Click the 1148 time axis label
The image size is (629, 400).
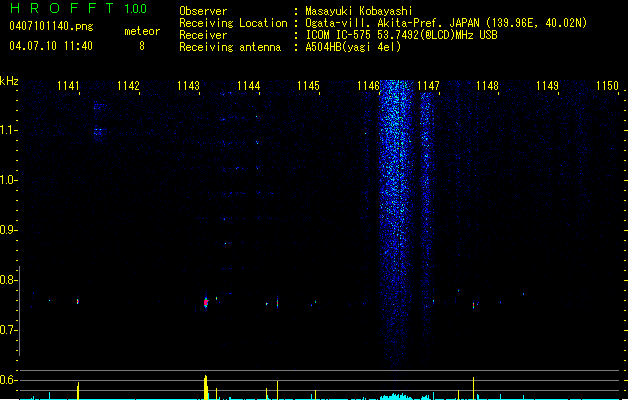(x=487, y=86)
